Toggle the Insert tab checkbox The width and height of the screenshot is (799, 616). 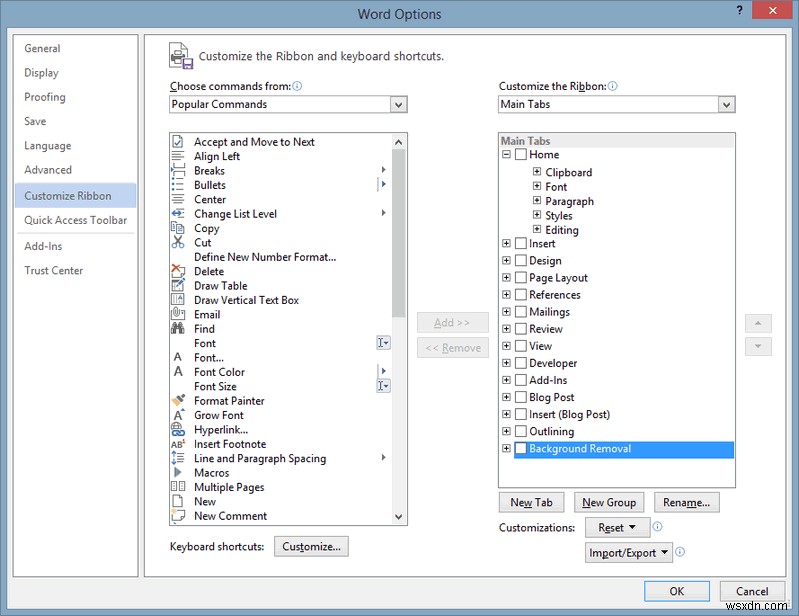click(520, 244)
